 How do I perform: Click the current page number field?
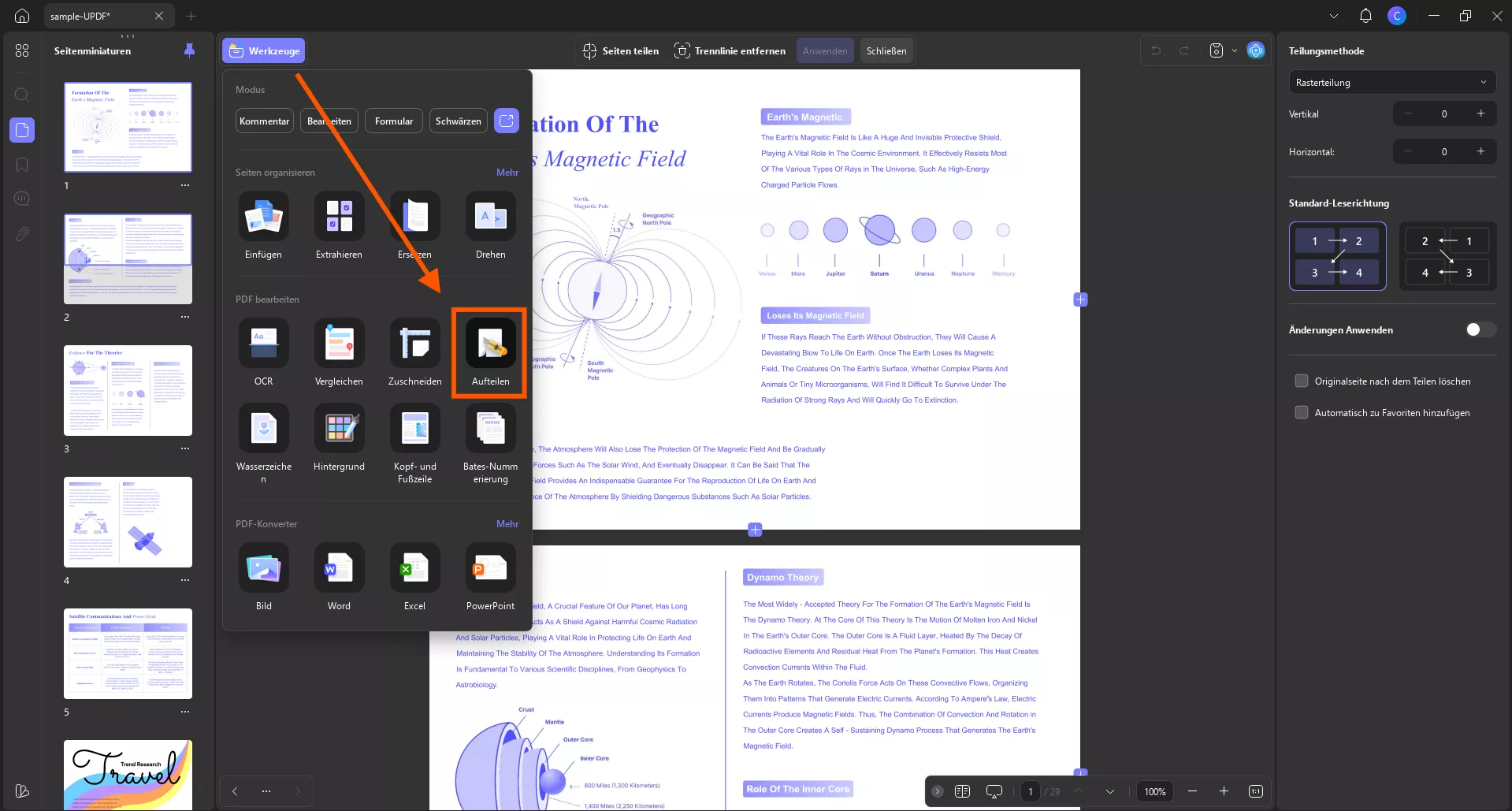pyautogui.click(x=1030, y=791)
